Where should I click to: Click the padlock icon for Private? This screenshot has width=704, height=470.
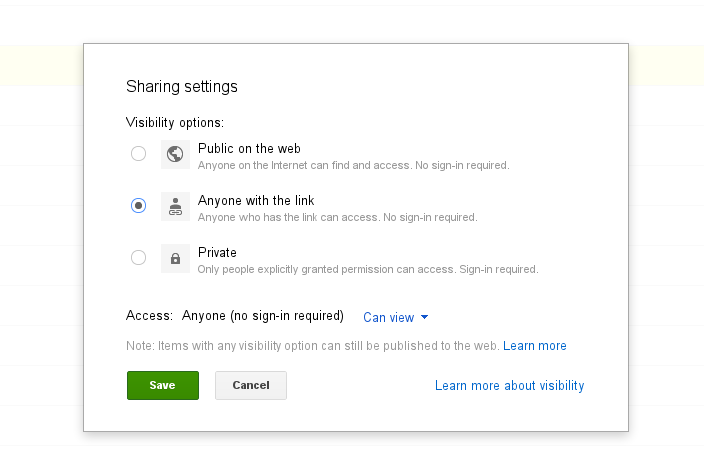[x=175, y=258]
